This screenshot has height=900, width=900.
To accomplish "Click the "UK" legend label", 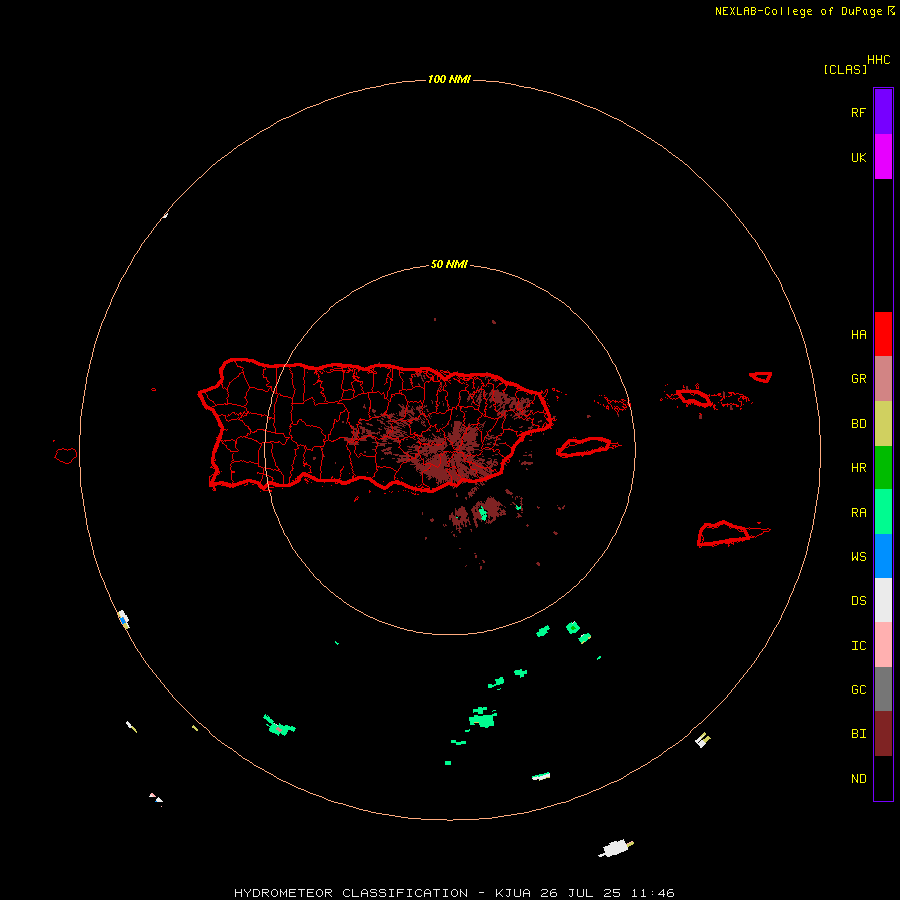I will pyautogui.click(x=858, y=158).
